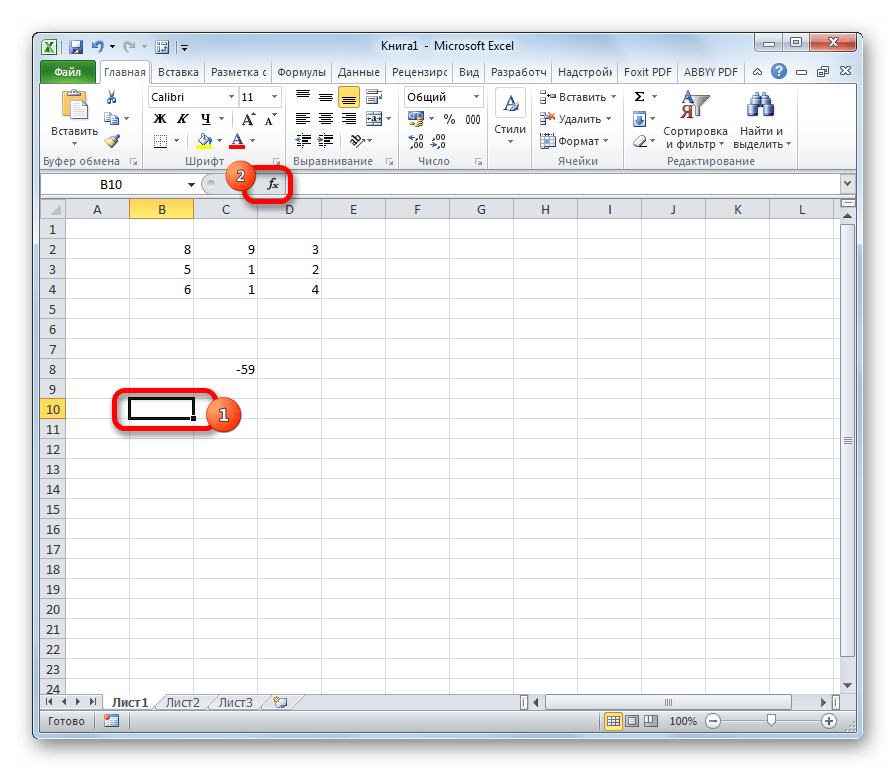Image resolution: width=896 pixels, height=772 pixels.
Task: Apply the yellow fill color bucket
Action: tap(204, 141)
